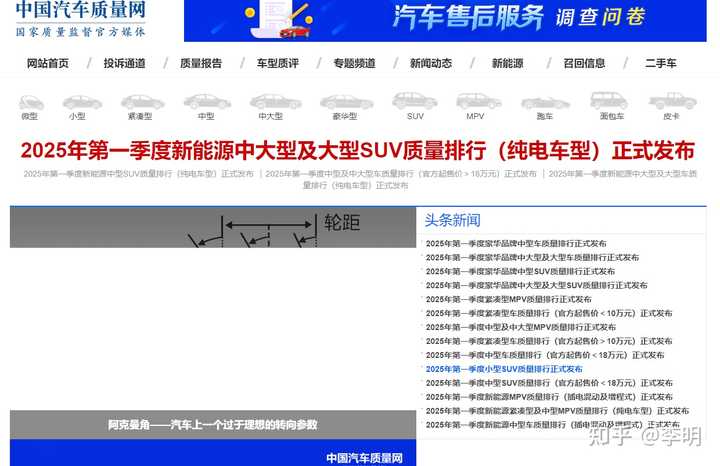Open news 豪华品牌中型车质量排行正式发布
This screenshot has width=720, height=466.
[x=516, y=243]
